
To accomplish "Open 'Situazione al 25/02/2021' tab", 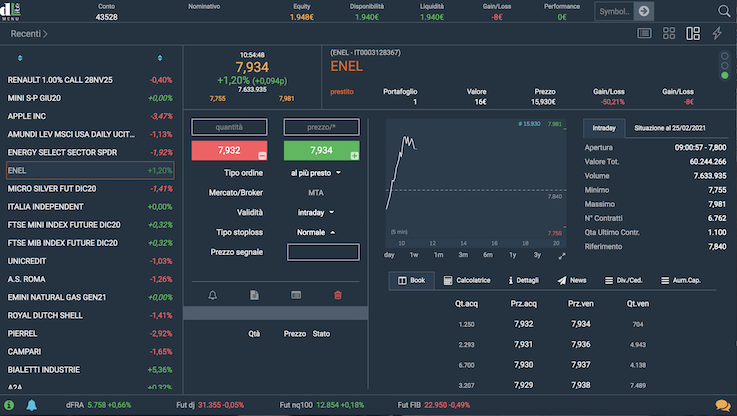I will pos(669,128).
